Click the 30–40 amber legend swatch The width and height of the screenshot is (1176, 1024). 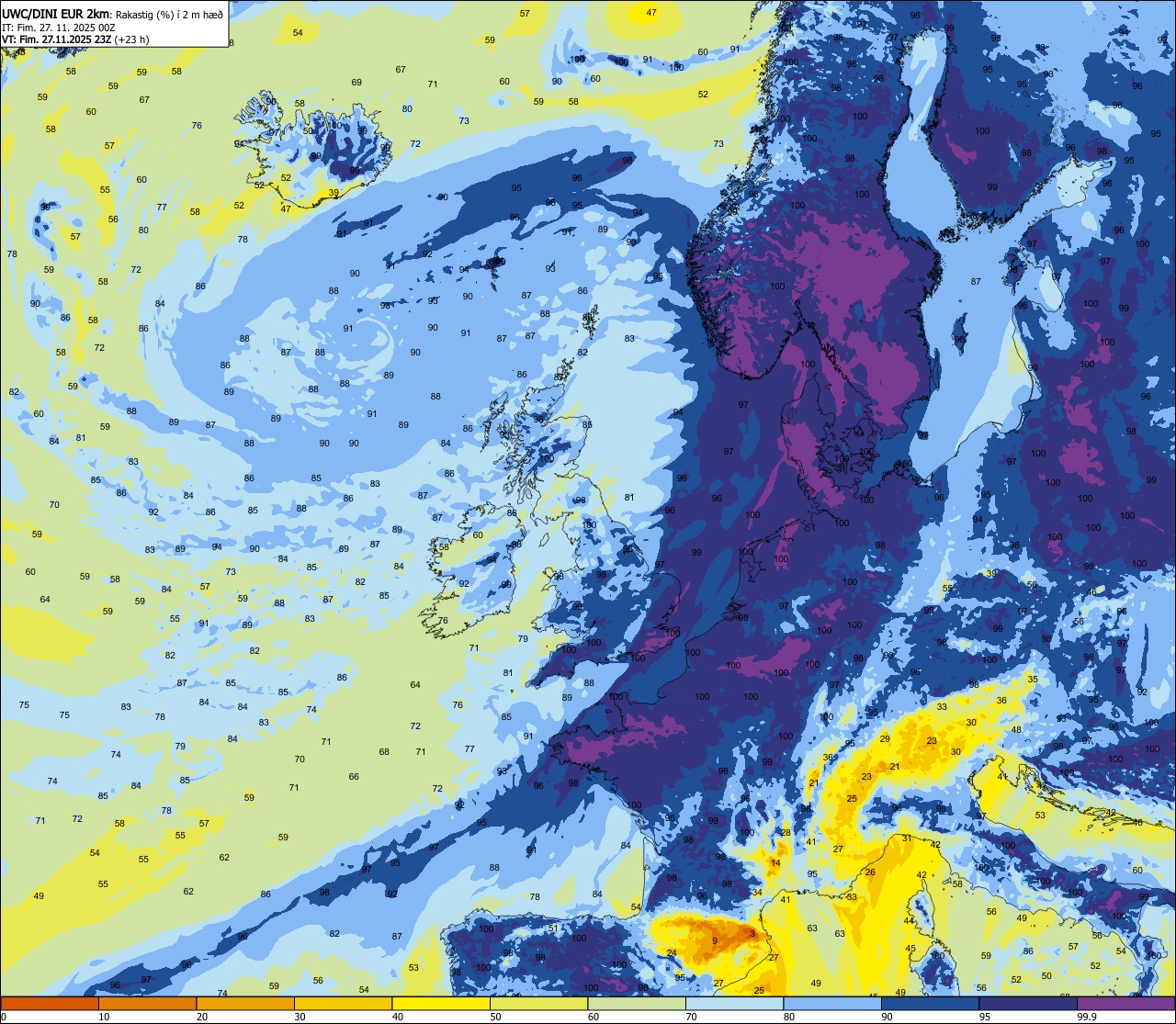click(343, 1003)
